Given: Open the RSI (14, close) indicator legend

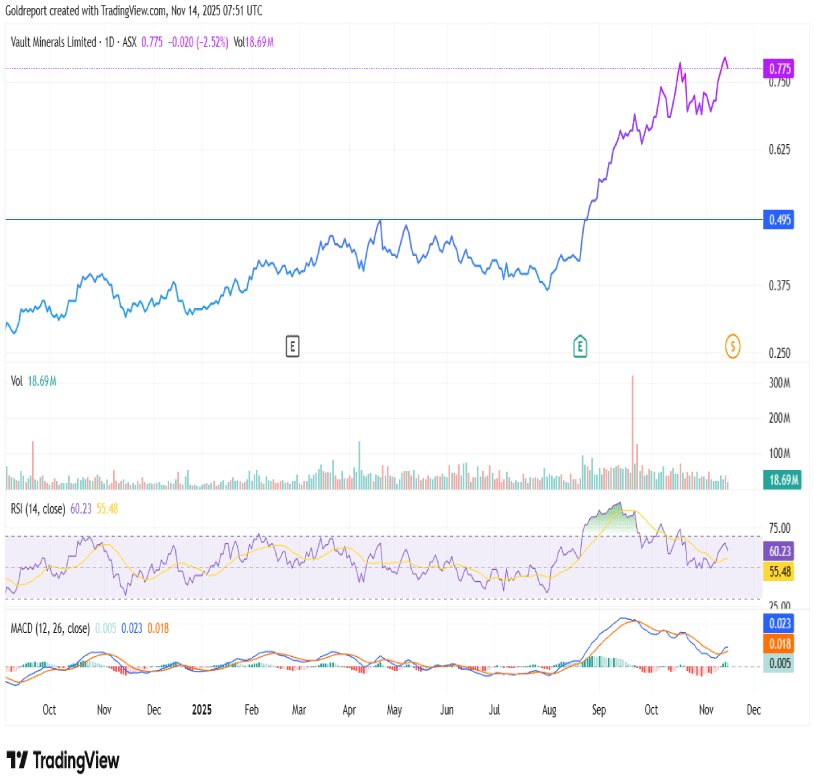Looking at the screenshot, I should coord(35,509).
